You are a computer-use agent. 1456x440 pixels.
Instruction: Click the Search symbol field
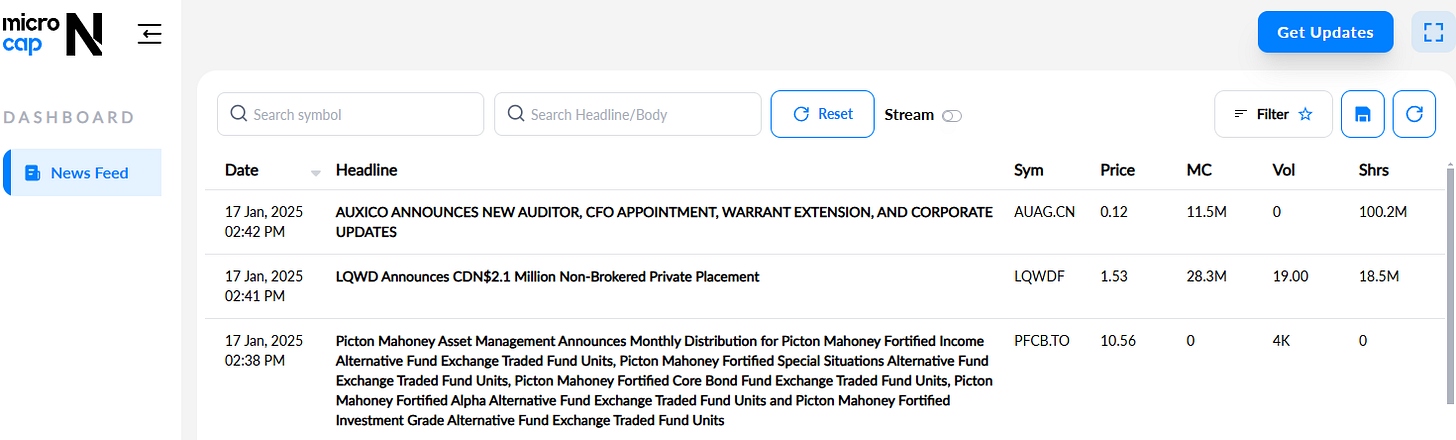pos(350,114)
